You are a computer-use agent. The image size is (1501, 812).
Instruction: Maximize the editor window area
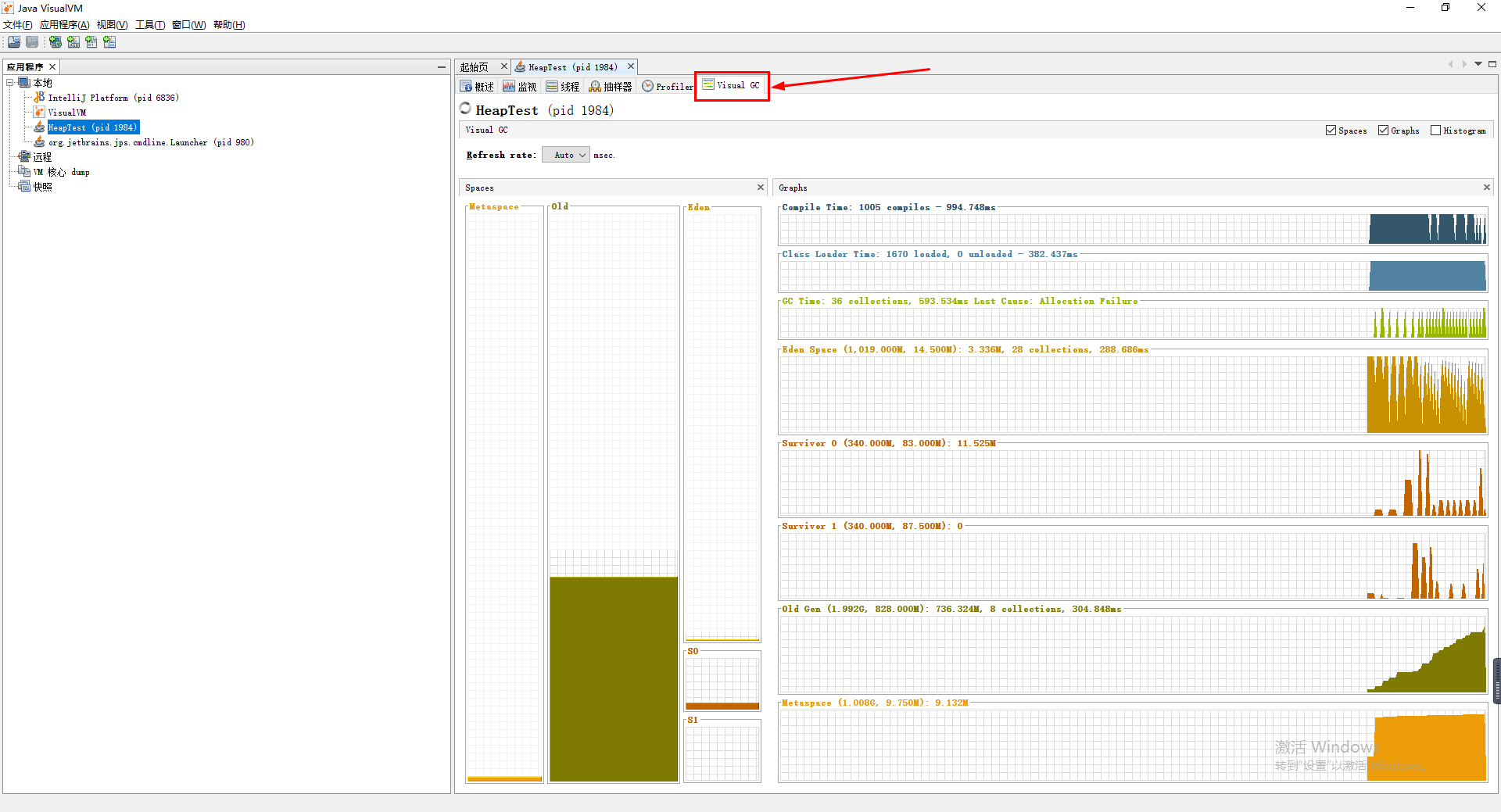1492,64
